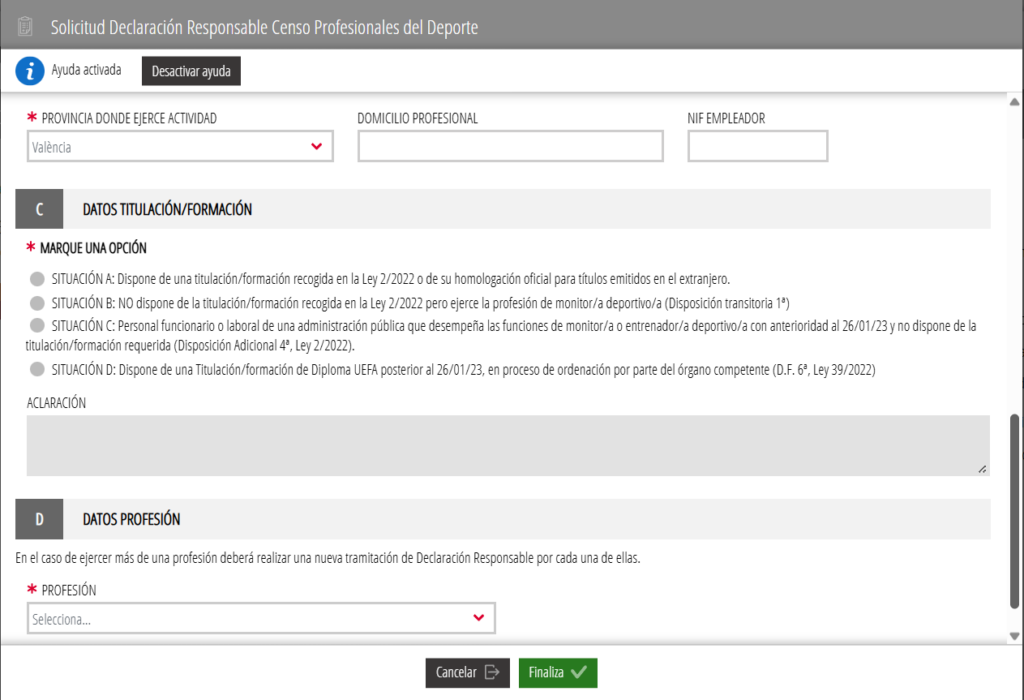Click the clipboard icon in title bar
The width and height of the screenshot is (1024, 700).
coord(25,27)
